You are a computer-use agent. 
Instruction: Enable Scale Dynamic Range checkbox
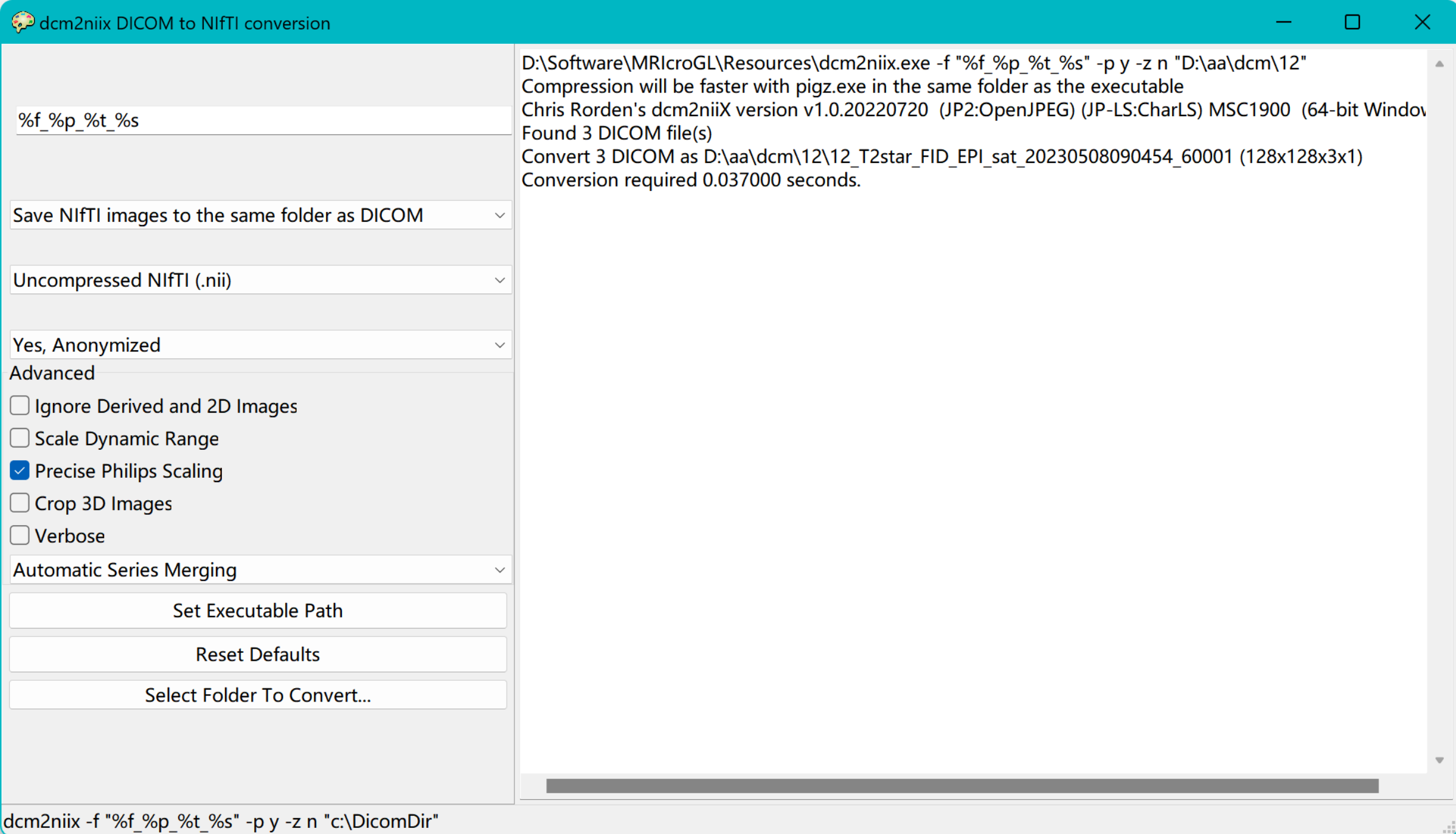pyautogui.click(x=19, y=438)
